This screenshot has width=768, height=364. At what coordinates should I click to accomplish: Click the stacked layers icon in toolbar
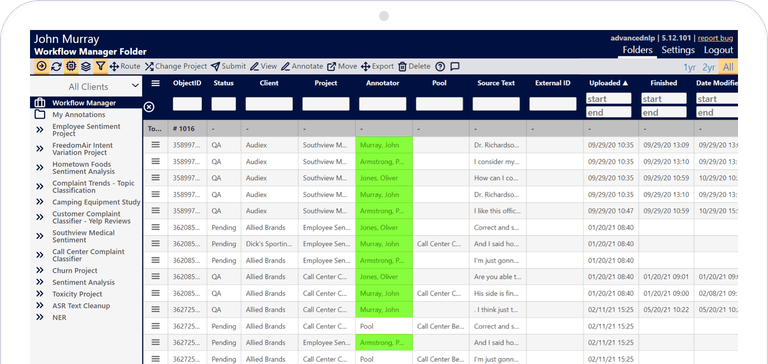[x=86, y=67]
